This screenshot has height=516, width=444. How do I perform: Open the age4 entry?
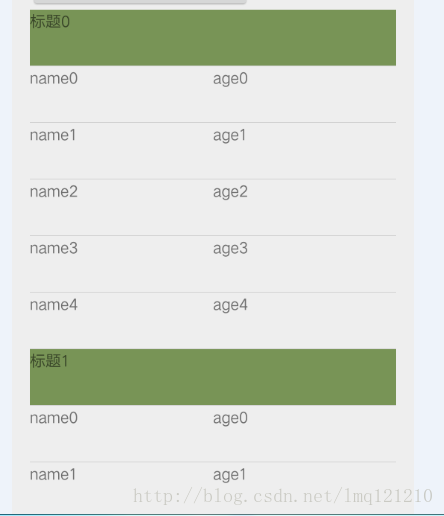[230, 306]
